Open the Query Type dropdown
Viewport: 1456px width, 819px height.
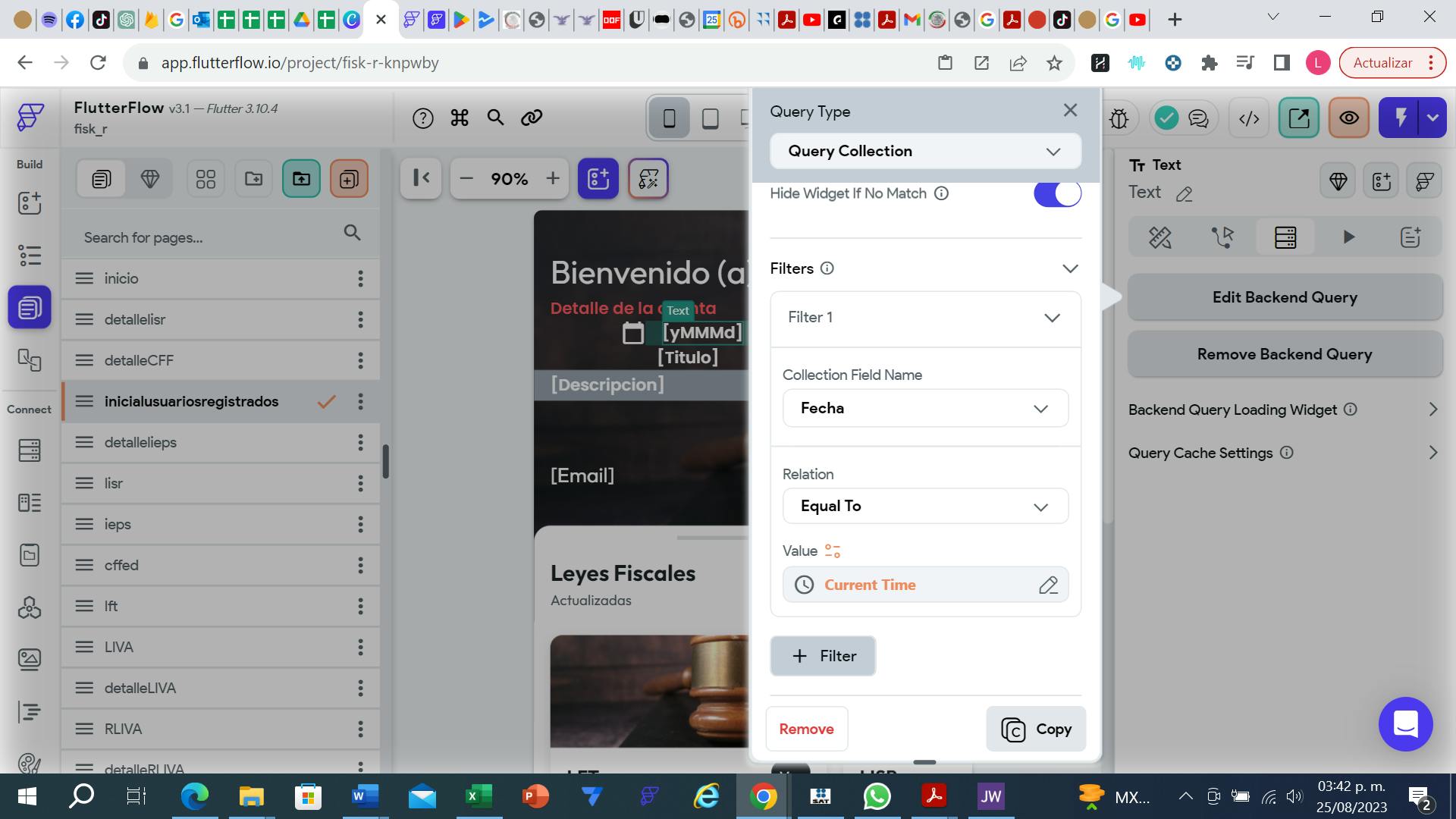click(925, 151)
